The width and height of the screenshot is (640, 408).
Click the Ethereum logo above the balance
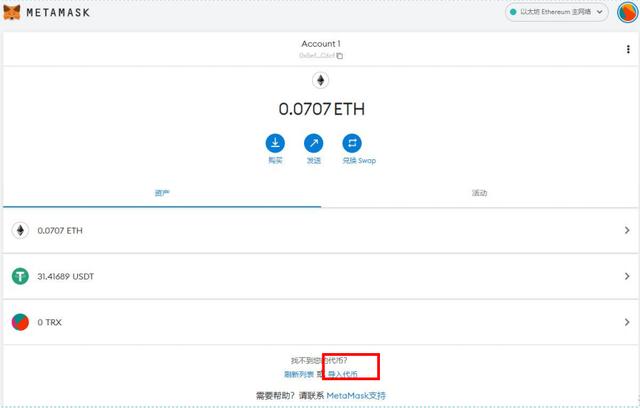320,80
